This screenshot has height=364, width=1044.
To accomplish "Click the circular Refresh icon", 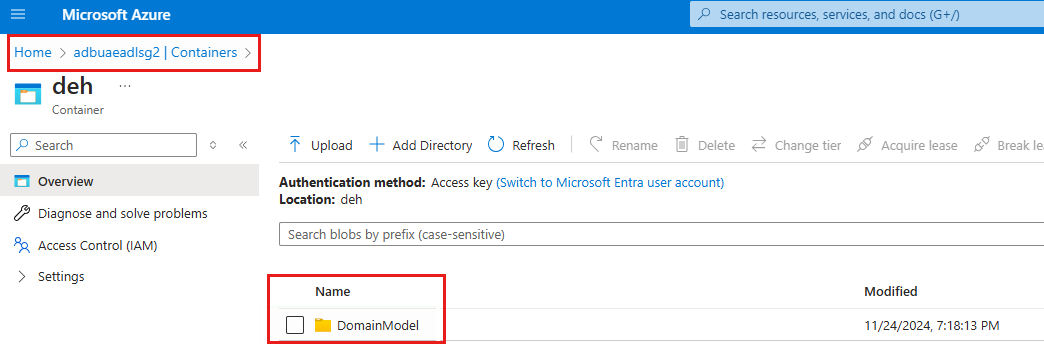I will [x=496, y=144].
